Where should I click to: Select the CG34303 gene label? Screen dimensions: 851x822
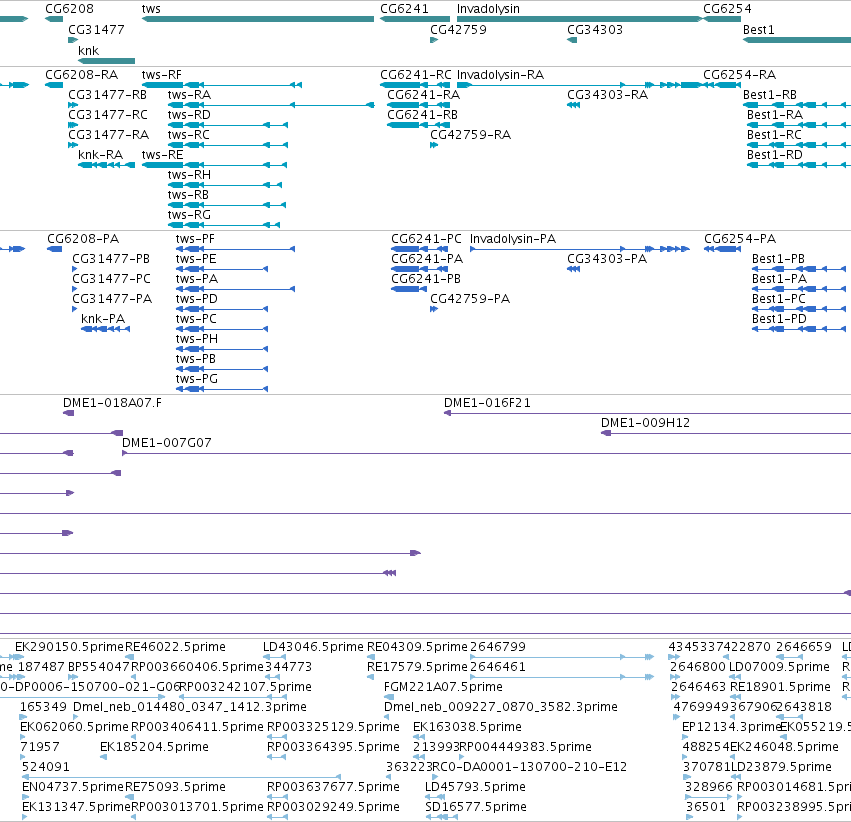click(x=595, y=30)
